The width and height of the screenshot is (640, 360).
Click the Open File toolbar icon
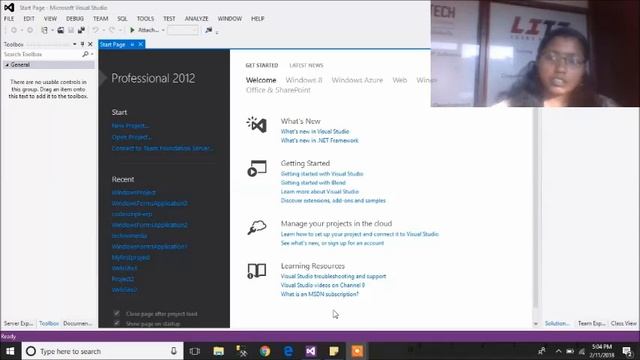coord(60,30)
